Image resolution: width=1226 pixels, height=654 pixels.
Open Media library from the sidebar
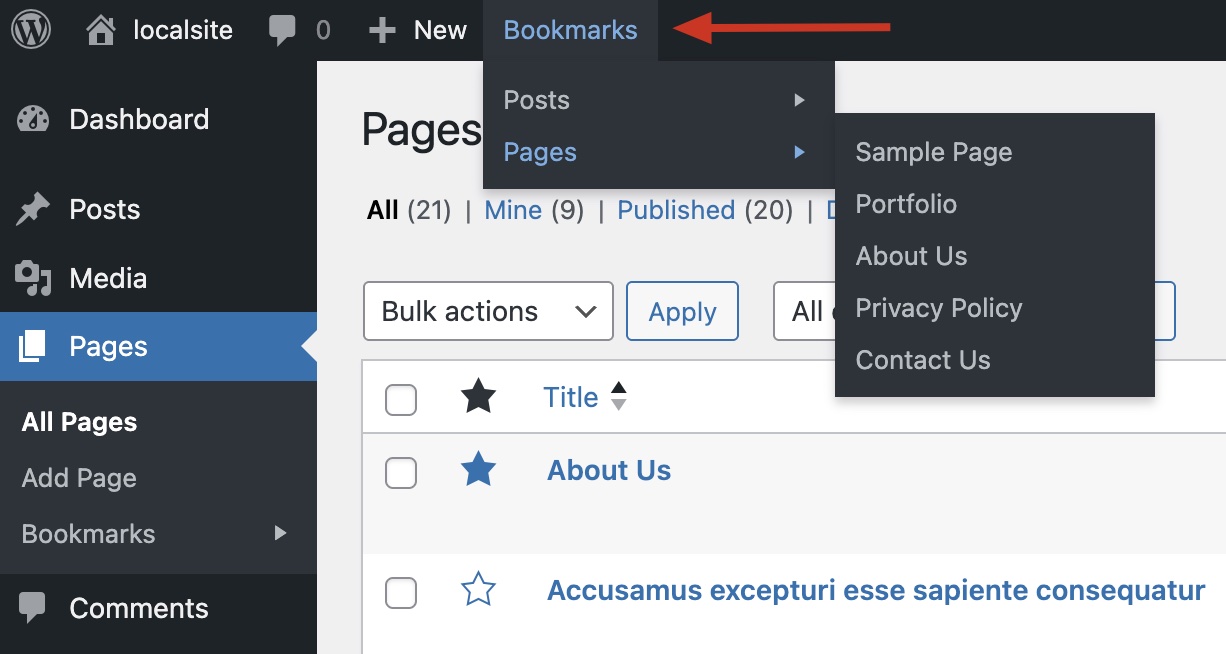[x=108, y=278]
